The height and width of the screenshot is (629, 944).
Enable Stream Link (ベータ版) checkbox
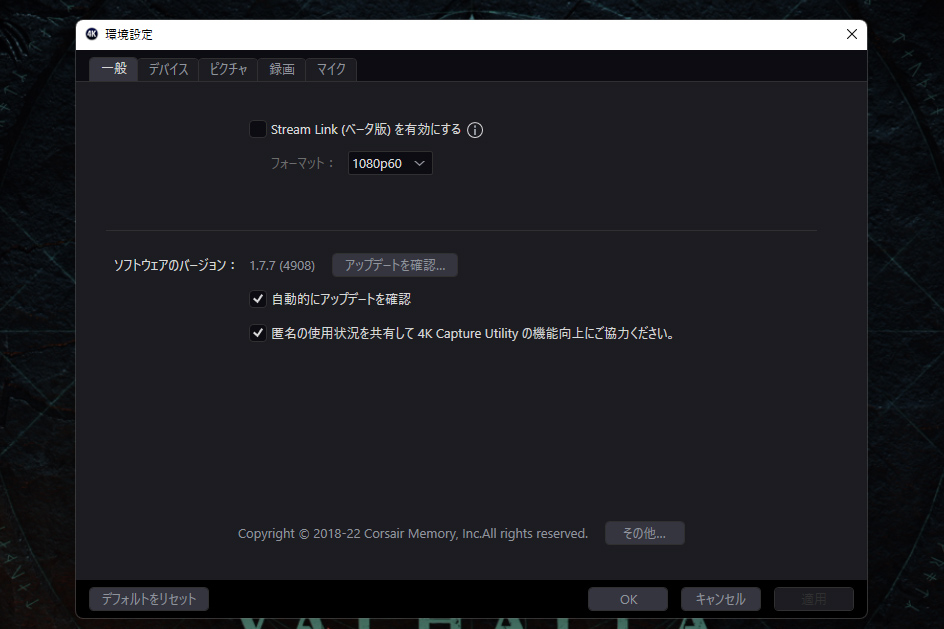pos(258,129)
